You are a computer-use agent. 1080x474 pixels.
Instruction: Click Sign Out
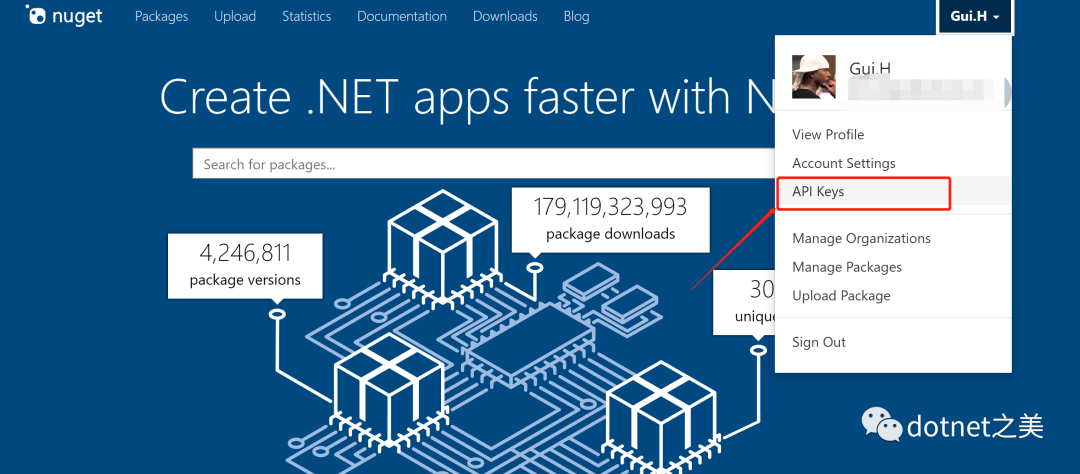tap(819, 342)
